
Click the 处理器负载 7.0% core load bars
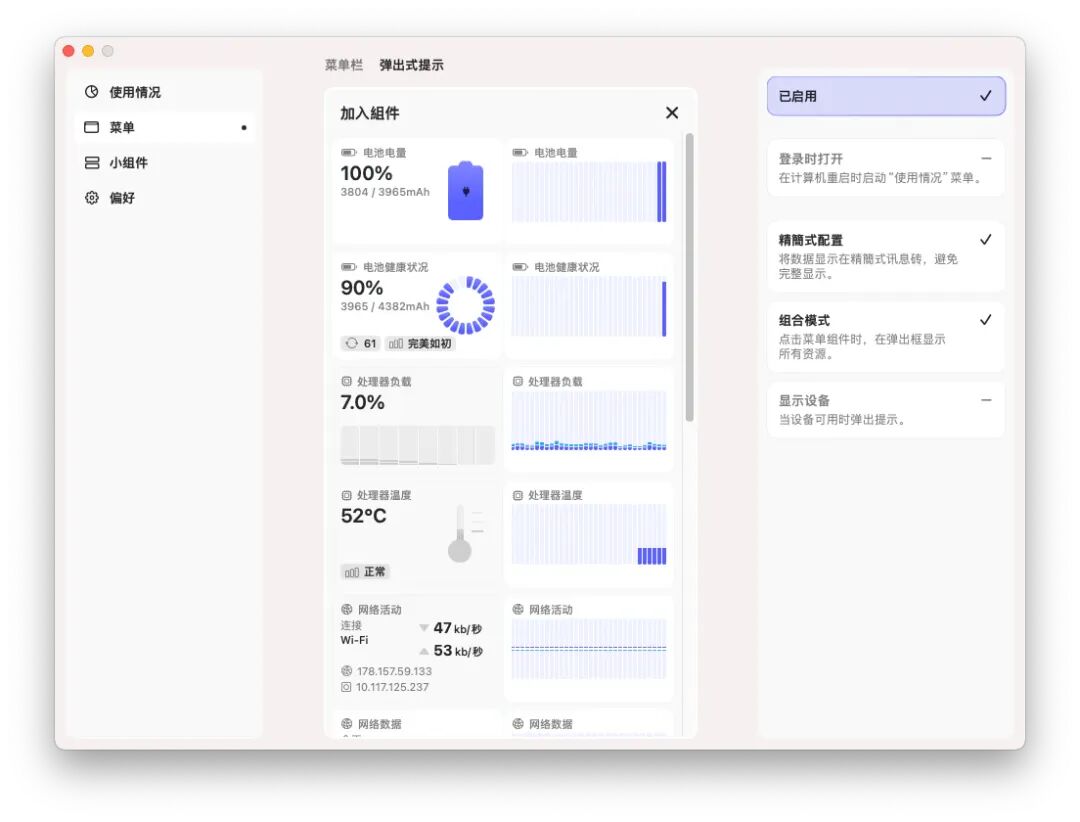click(417, 444)
